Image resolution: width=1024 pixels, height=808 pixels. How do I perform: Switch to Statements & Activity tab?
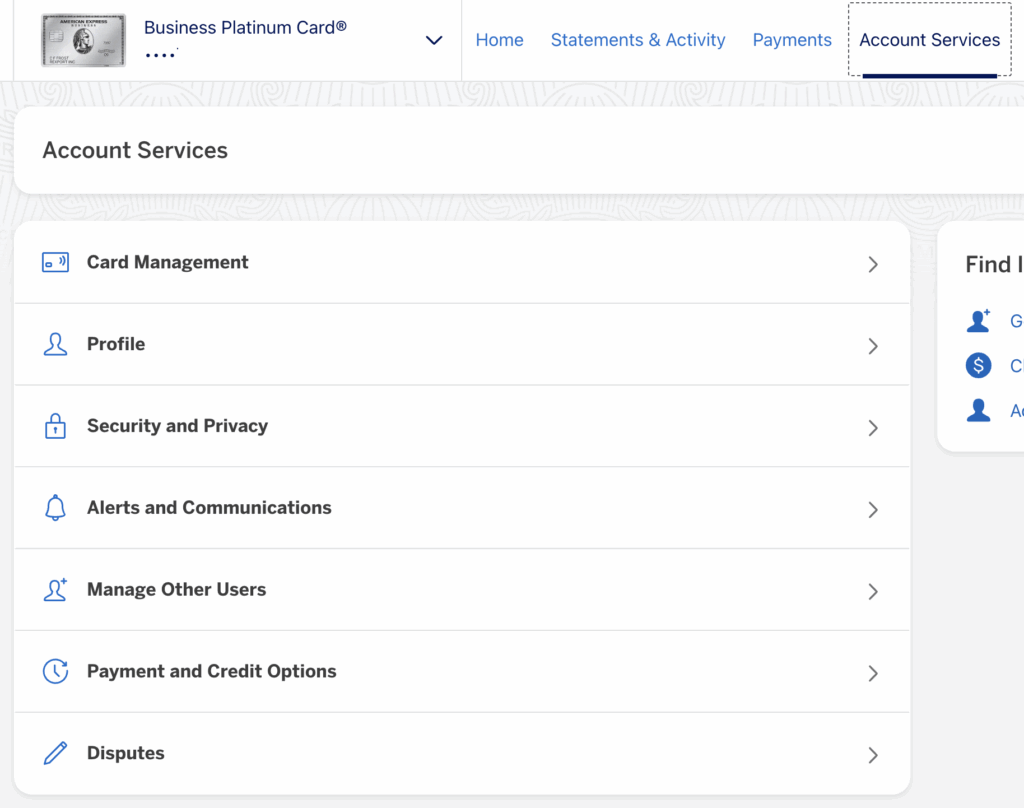pos(638,40)
